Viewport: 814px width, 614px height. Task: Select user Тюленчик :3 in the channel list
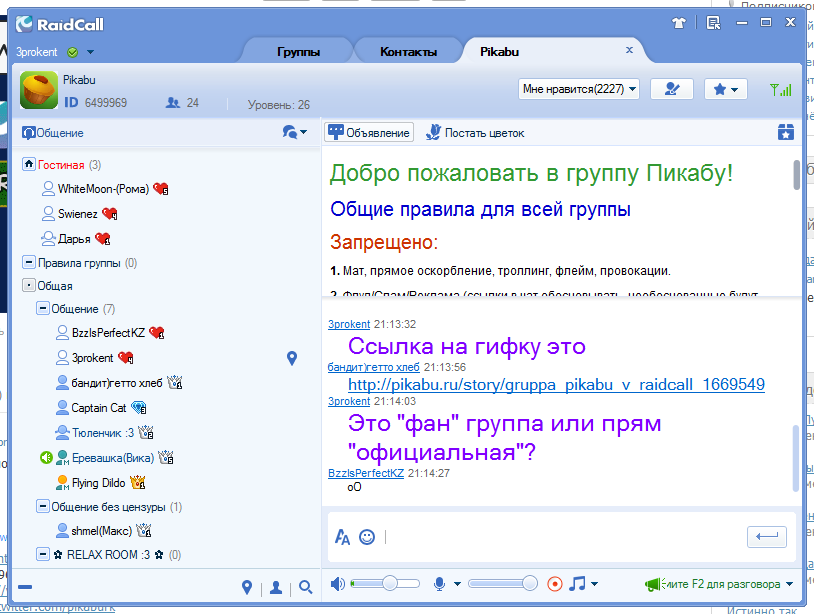click(103, 432)
